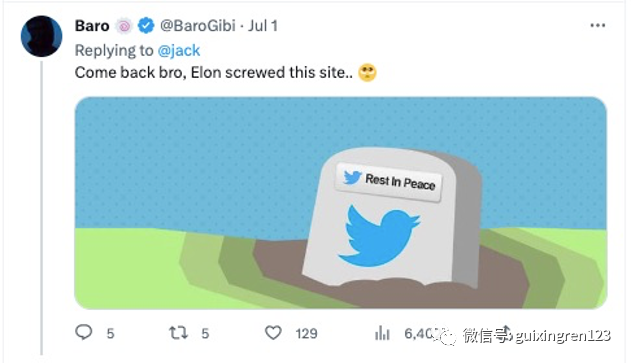Image resolution: width=631 pixels, height=364 pixels.
Task: Click the Baro display name
Action: point(92,26)
